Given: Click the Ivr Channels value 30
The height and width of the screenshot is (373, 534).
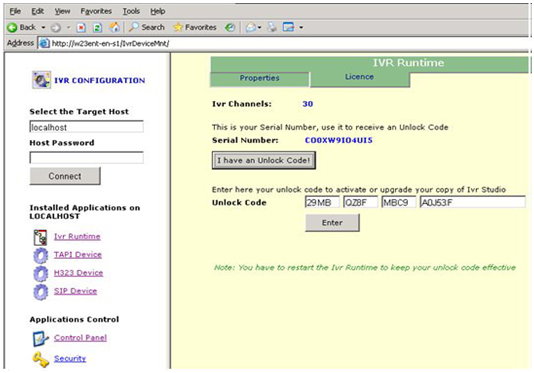Looking at the screenshot, I should pyautogui.click(x=308, y=104).
